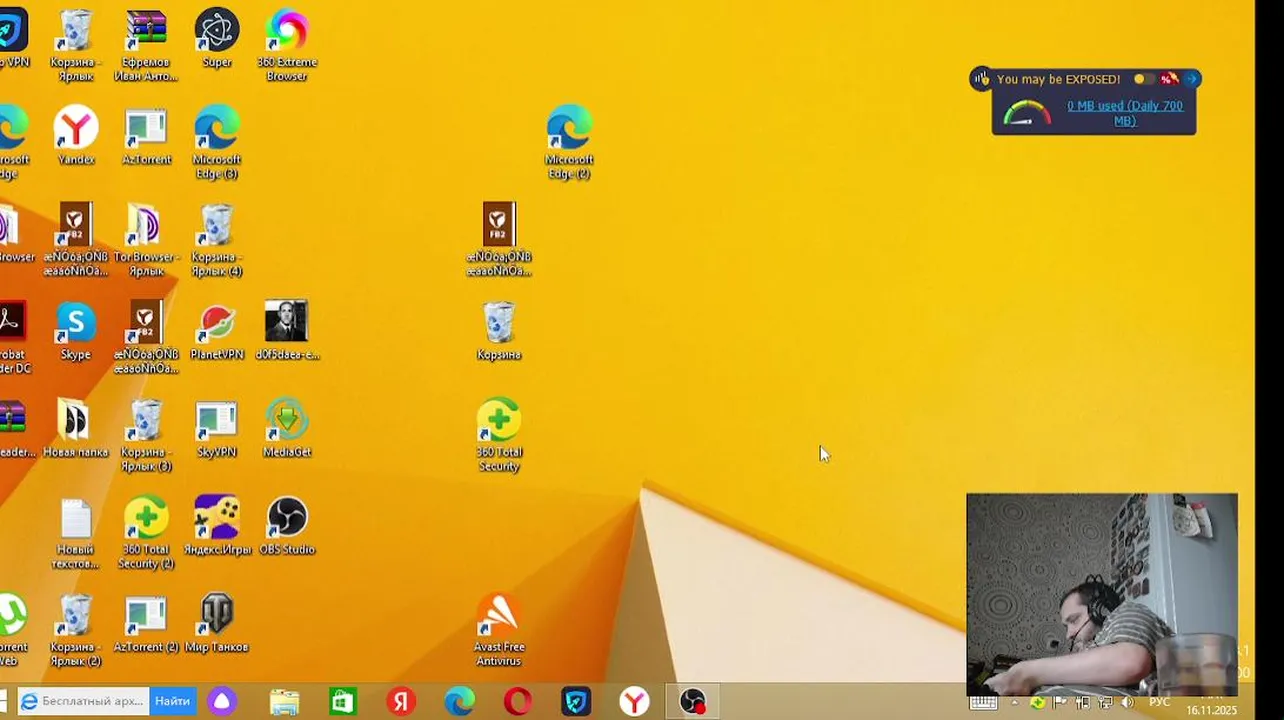Screen dimensions: 1284x720
Task: Open Opera browser from the taskbar
Action: tap(517, 702)
